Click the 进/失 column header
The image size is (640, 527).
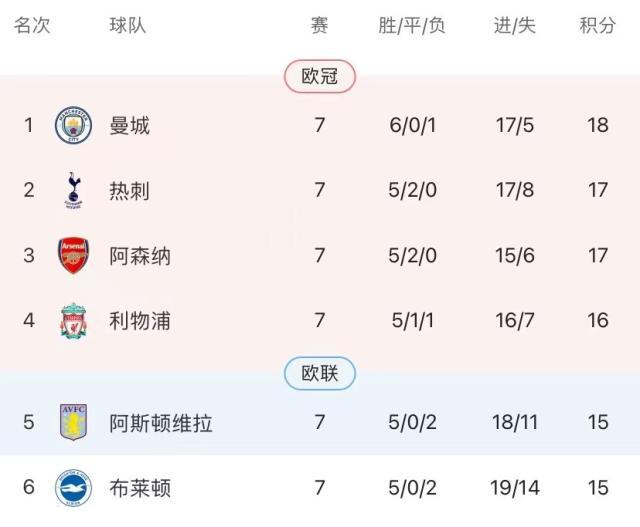(515, 26)
